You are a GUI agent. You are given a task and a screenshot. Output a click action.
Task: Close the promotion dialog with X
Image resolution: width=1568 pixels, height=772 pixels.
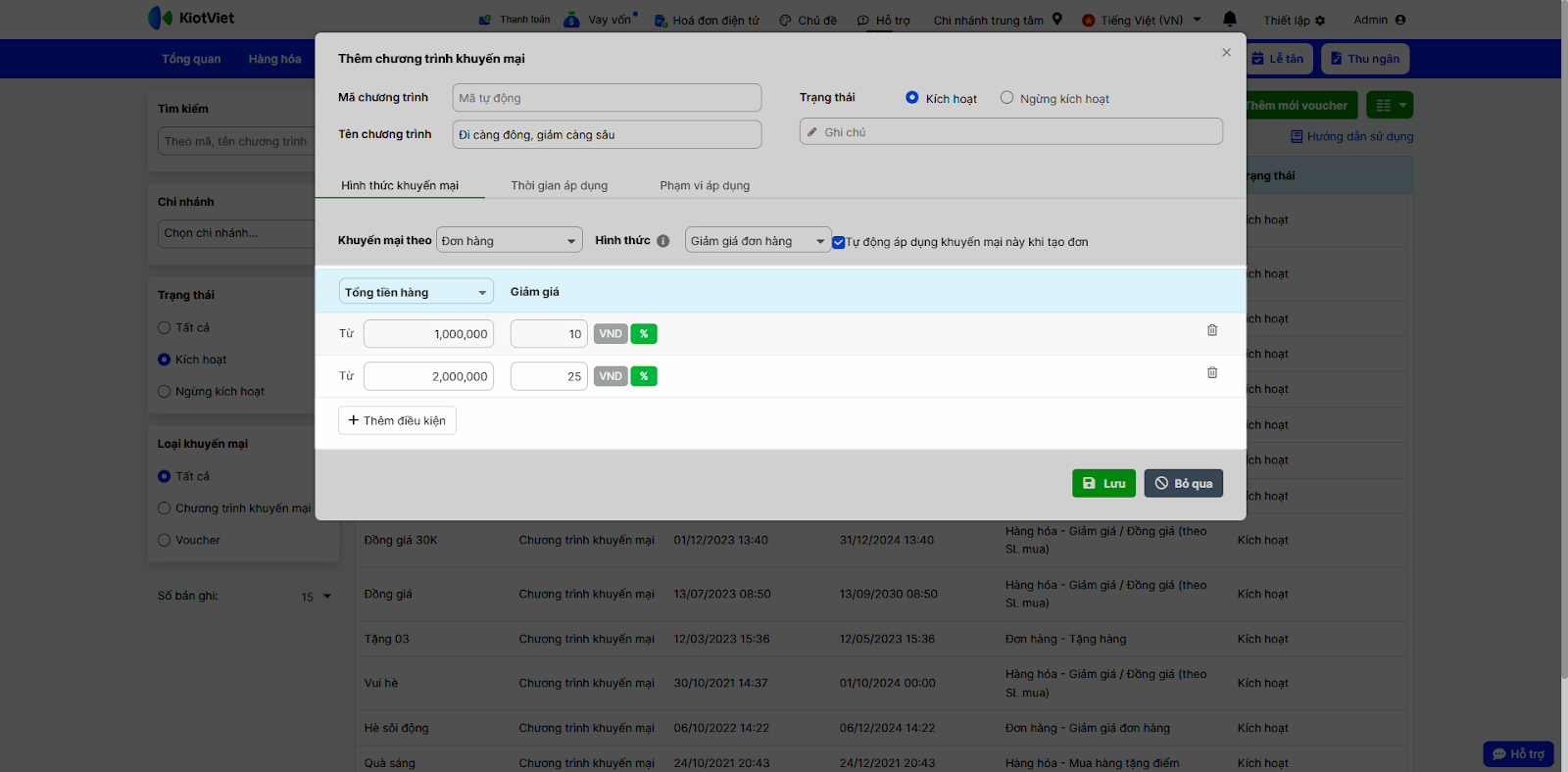pyautogui.click(x=1226, y=53)
